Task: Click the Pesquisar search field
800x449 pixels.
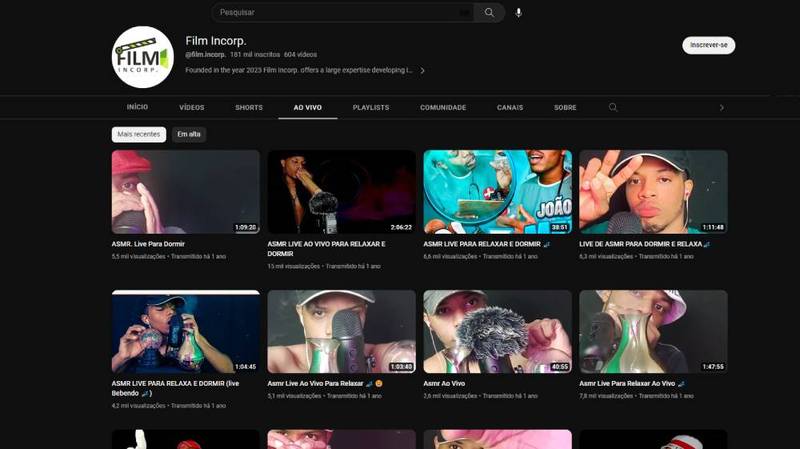Action: point(342,12)
